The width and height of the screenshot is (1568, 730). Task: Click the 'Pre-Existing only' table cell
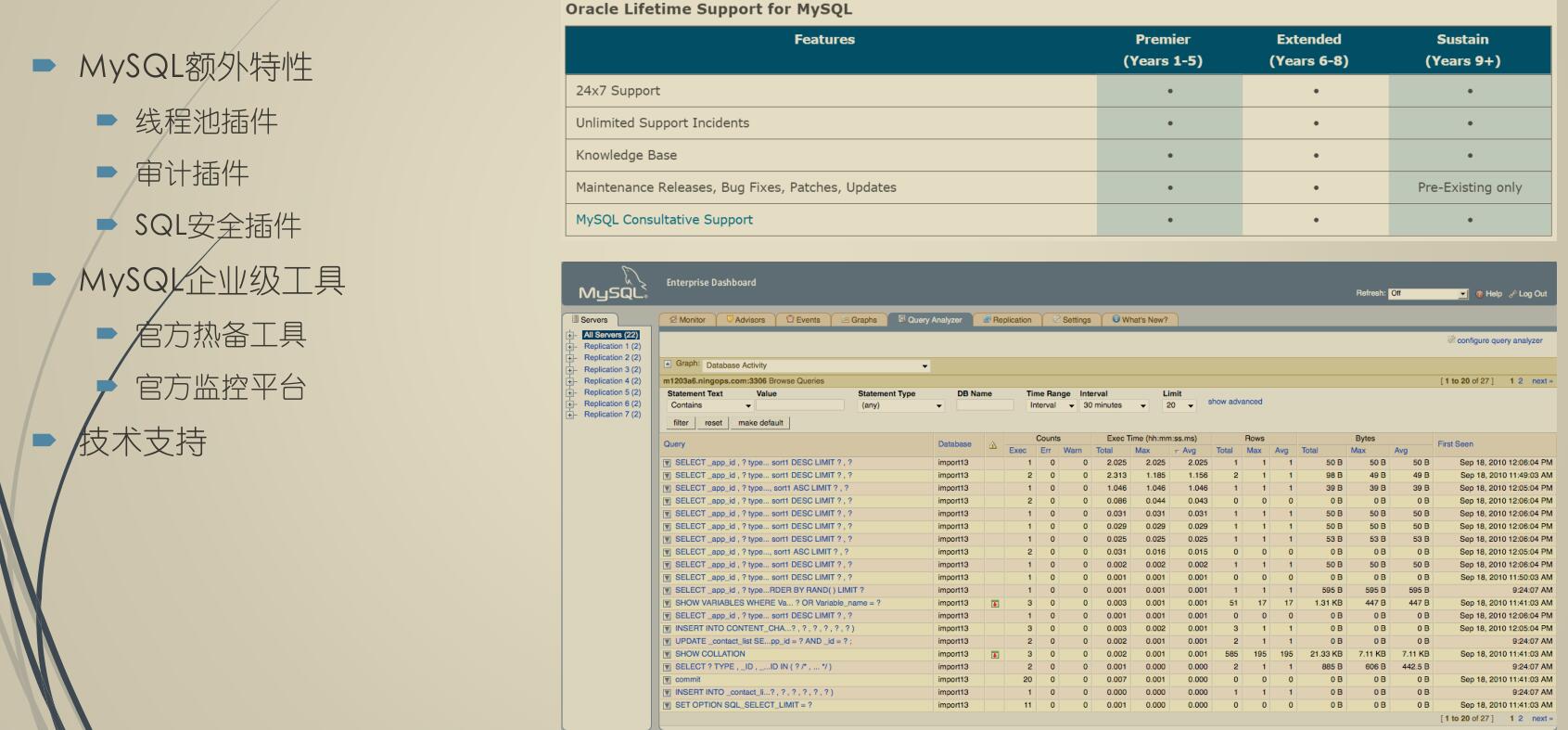point(1470,187)
